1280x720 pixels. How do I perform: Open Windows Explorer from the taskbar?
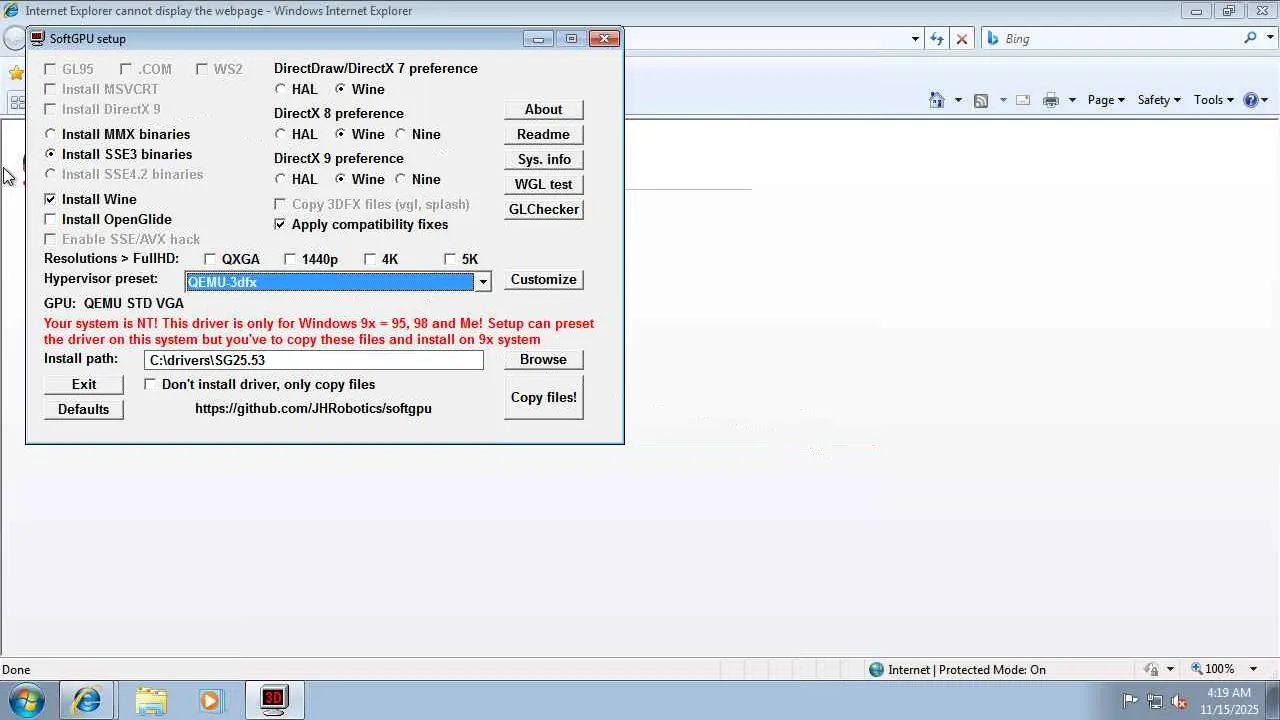[x=151, y=700]
